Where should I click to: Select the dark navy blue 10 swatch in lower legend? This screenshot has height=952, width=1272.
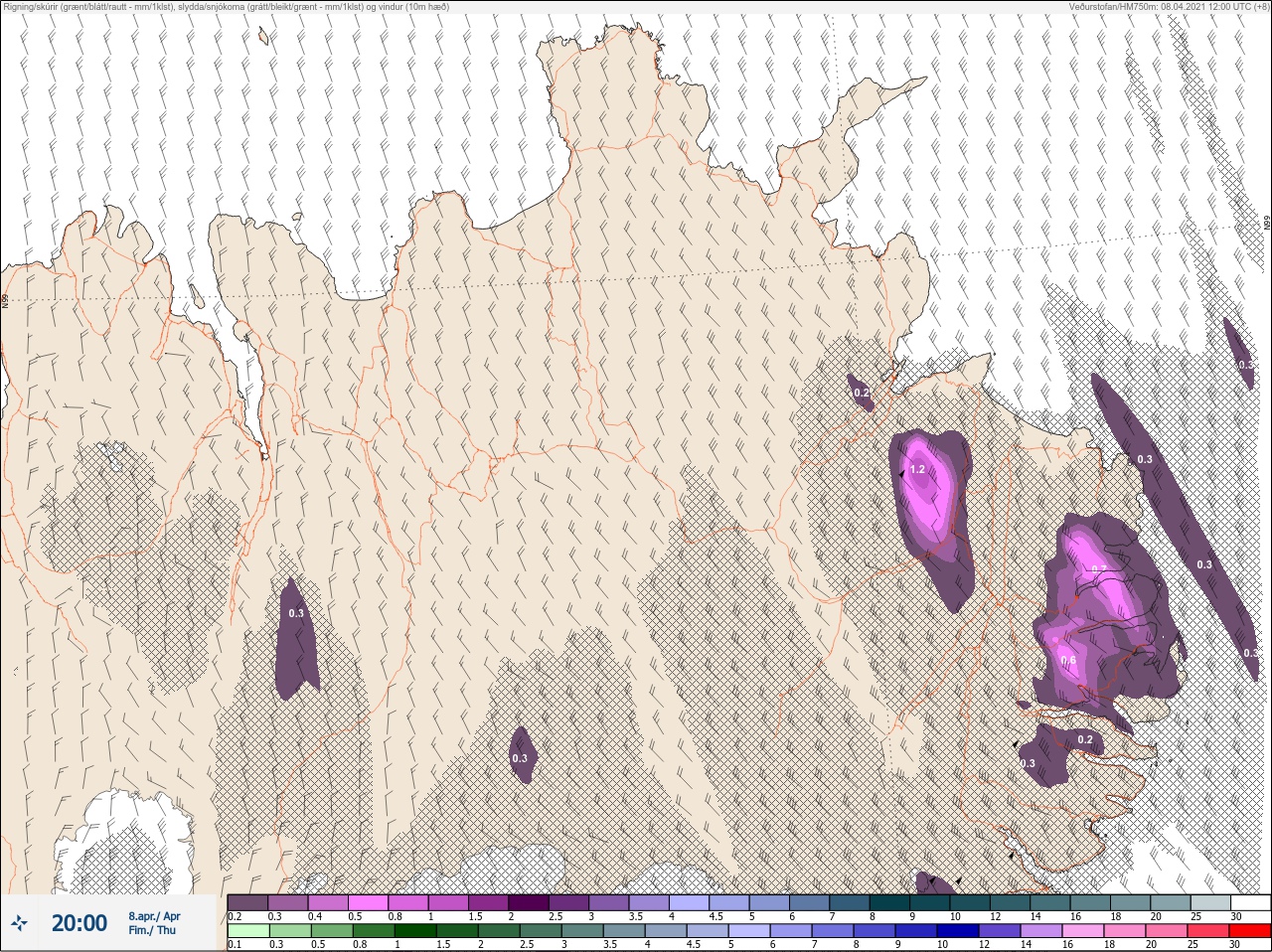point(958,930)
